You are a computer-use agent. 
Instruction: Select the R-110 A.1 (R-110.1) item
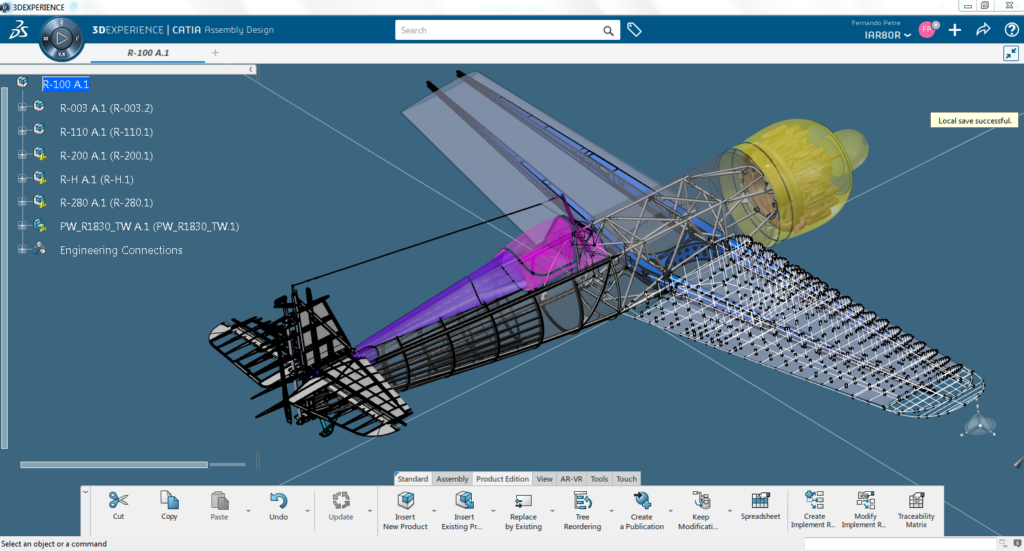click(106, 132)
